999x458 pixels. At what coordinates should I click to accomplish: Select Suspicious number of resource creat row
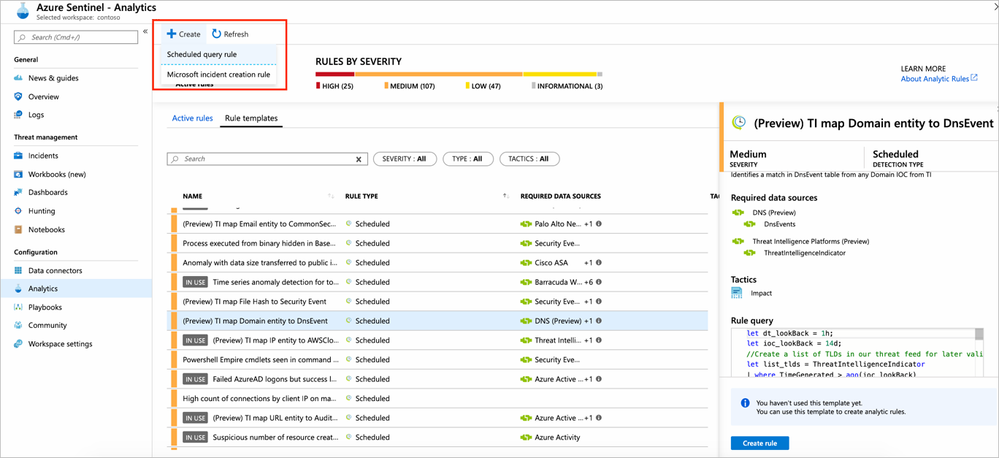[437, 438]
